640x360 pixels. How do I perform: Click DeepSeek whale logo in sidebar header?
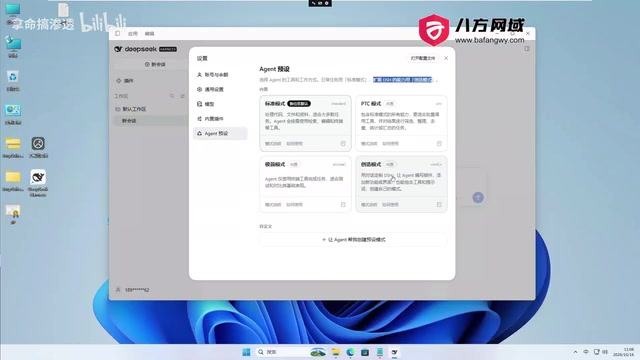click(x=118, y=49)
